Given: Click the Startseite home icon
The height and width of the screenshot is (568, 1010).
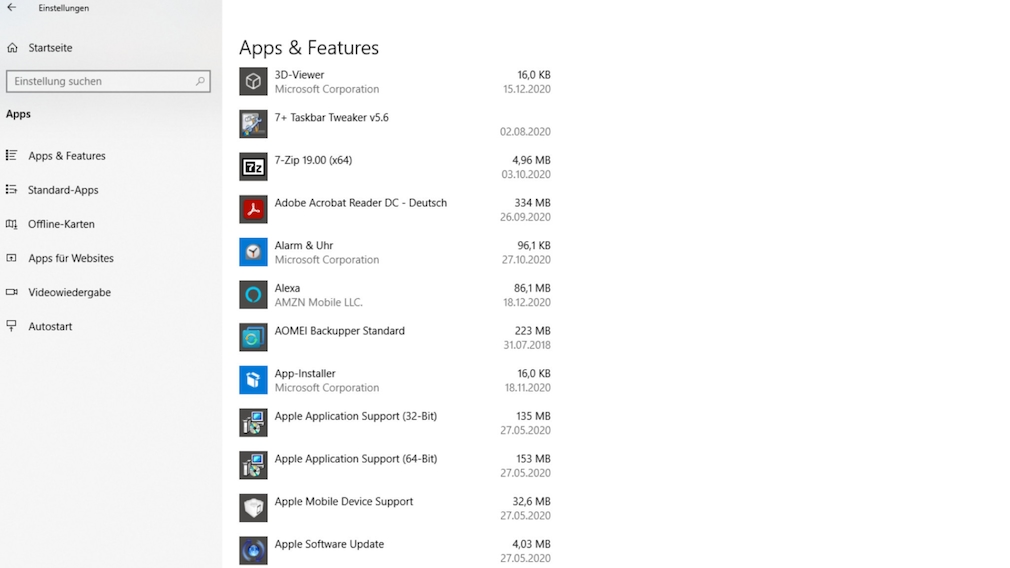Looking at the screenshot, I should click(12, 48).
